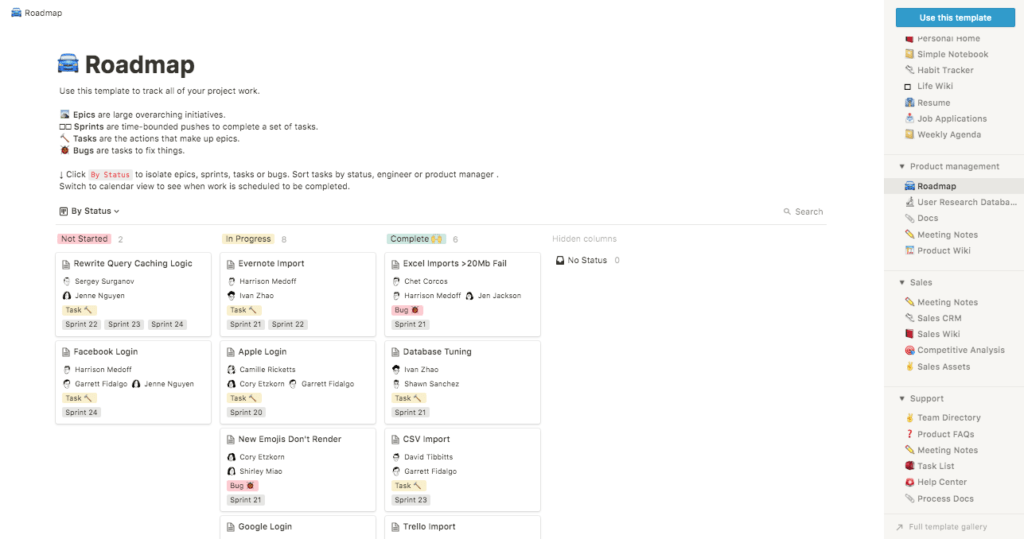Click Shawn Sanchez on Database Tuning card
The width and height of the screenshot is (1024, 539).
431,384
